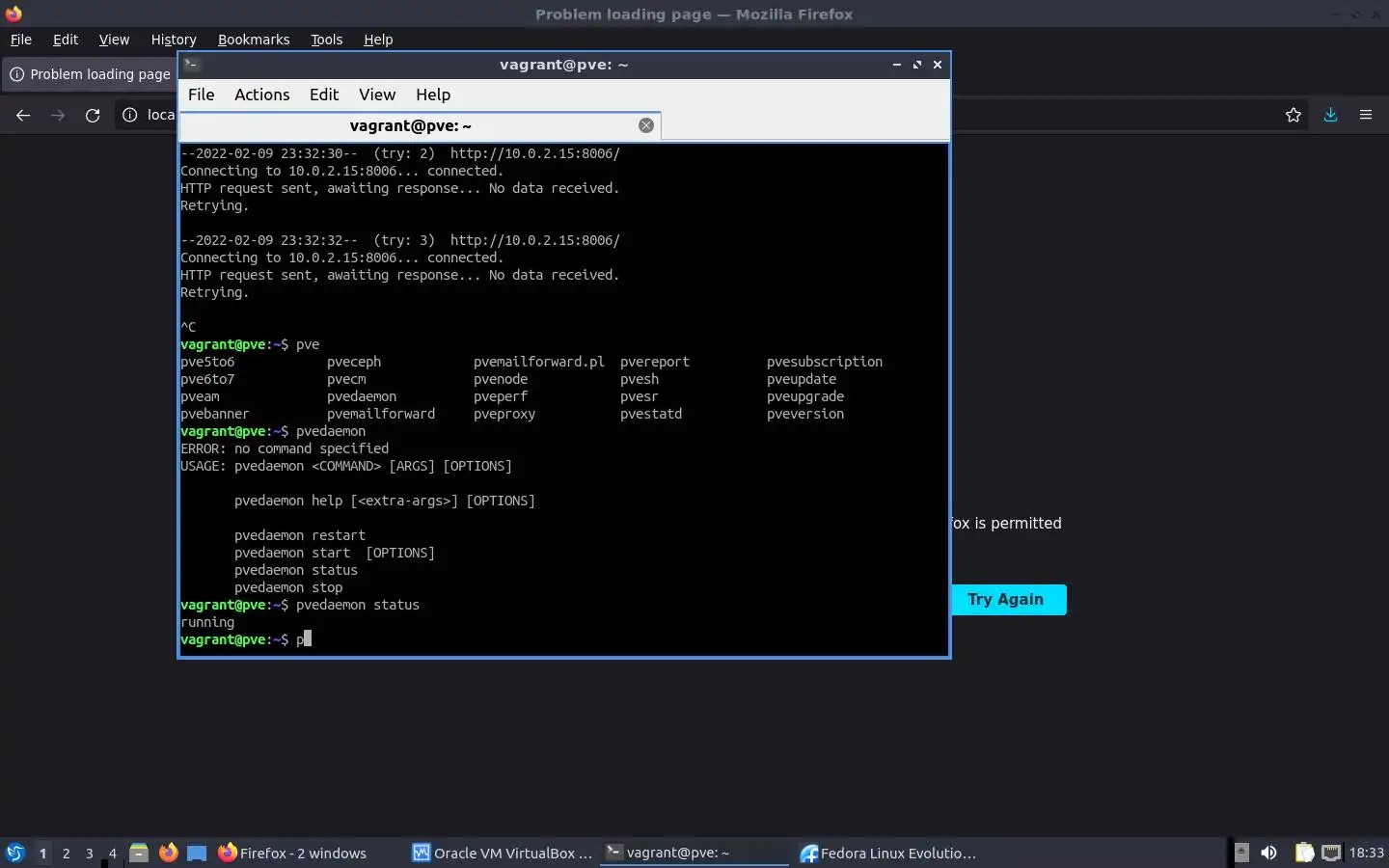Viewport: 1389px width, 868px height.
Task: Open the Firefox Tools menu
Action: (326, 40)
